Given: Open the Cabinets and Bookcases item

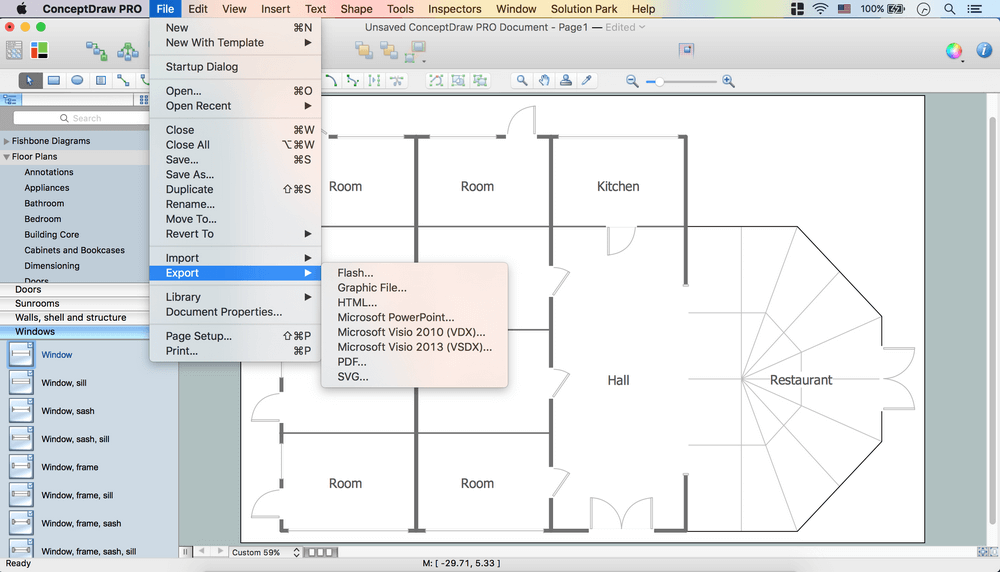Looking at the screenshot, I should 75,251.
